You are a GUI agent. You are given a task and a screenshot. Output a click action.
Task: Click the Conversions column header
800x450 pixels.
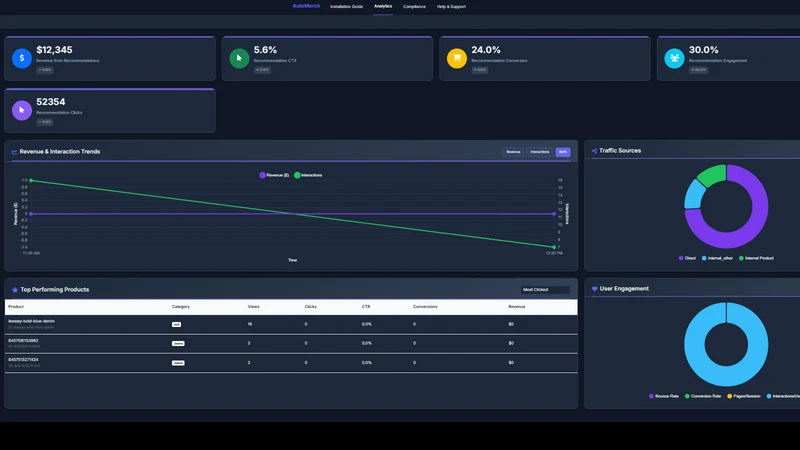425,307
